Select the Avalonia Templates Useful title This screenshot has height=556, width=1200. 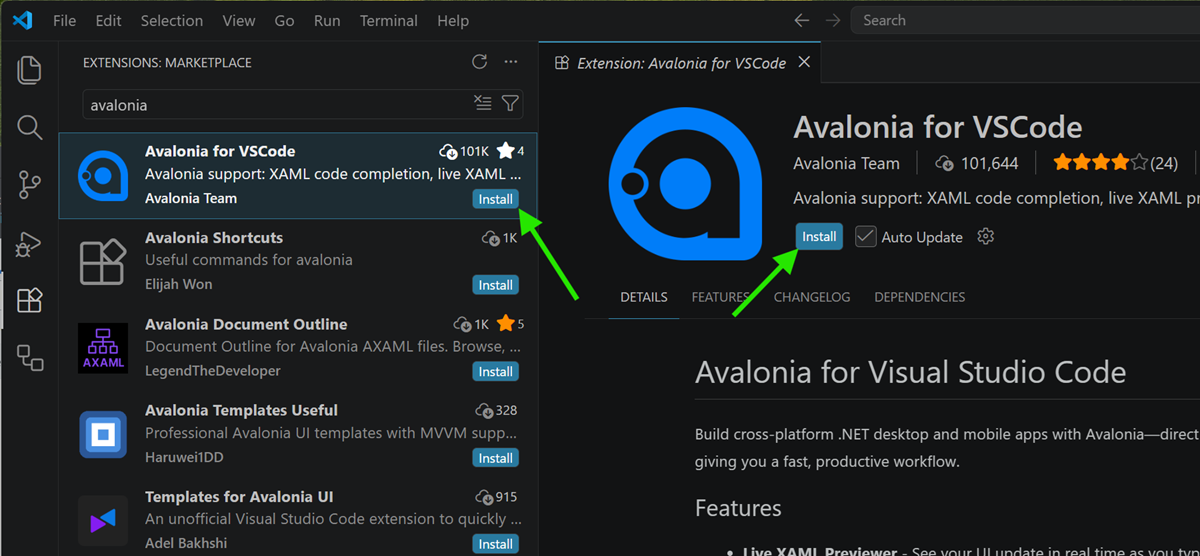(x=241, y=410)
